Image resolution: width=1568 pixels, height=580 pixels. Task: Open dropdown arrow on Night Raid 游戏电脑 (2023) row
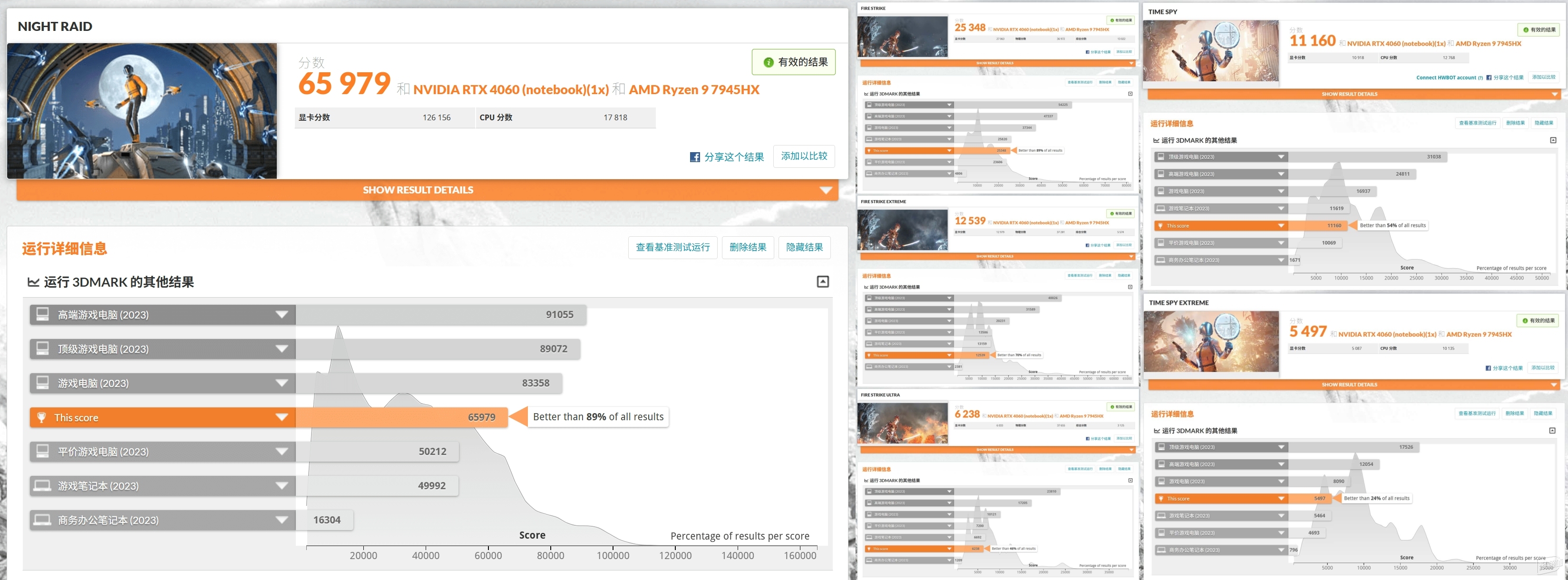[281, 383]
